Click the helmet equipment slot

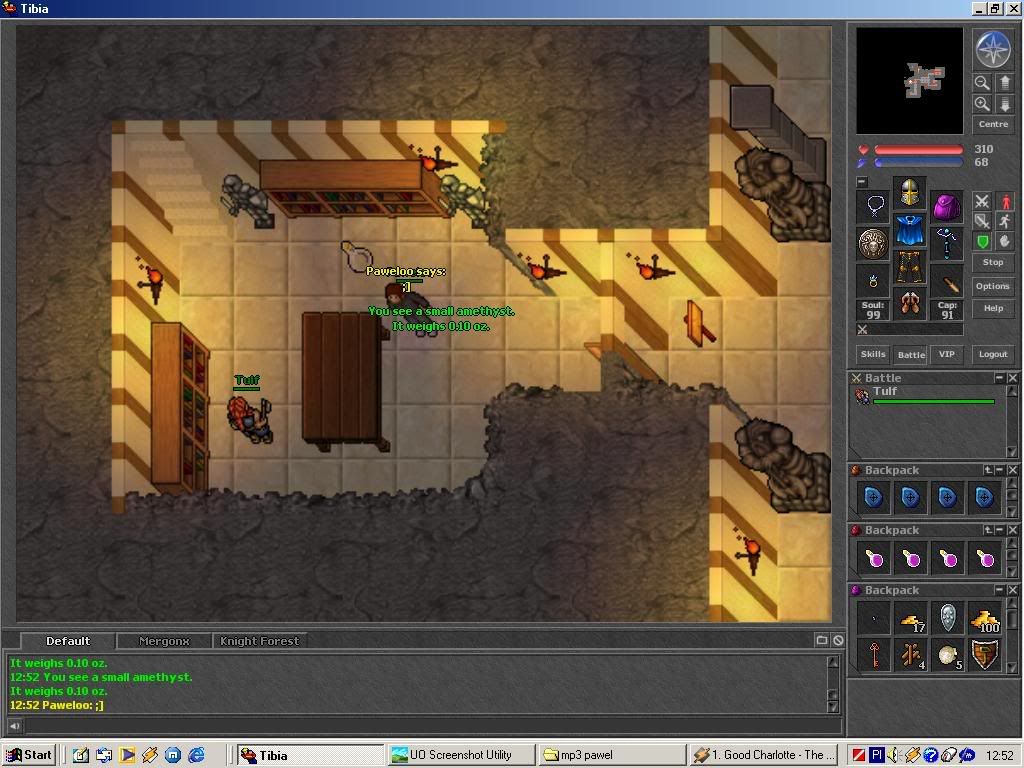(909, 192)
